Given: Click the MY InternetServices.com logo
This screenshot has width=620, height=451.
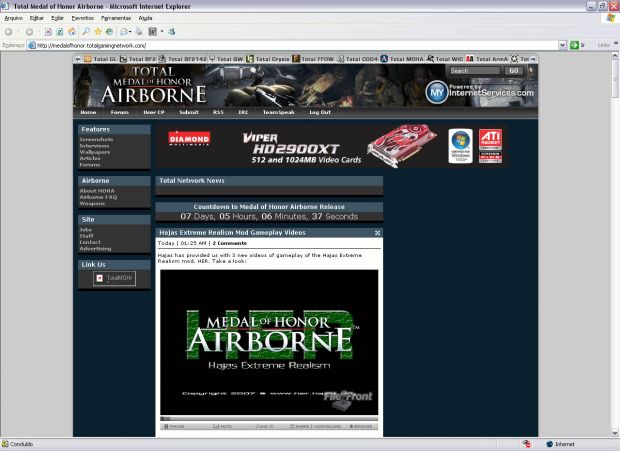Looking at the screenshot, I should (479, 92).
